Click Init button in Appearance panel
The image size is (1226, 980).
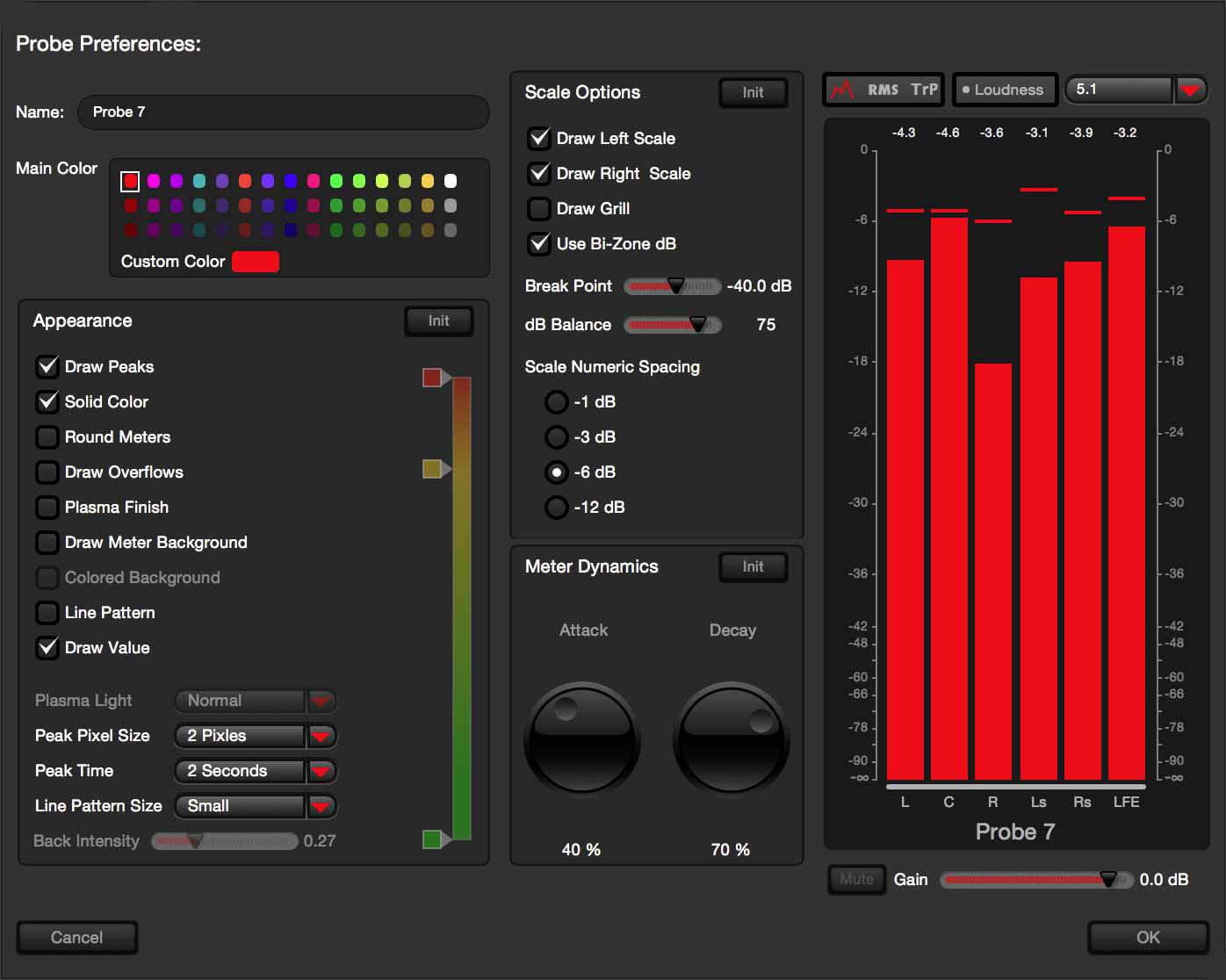click(x=439, y=321)
